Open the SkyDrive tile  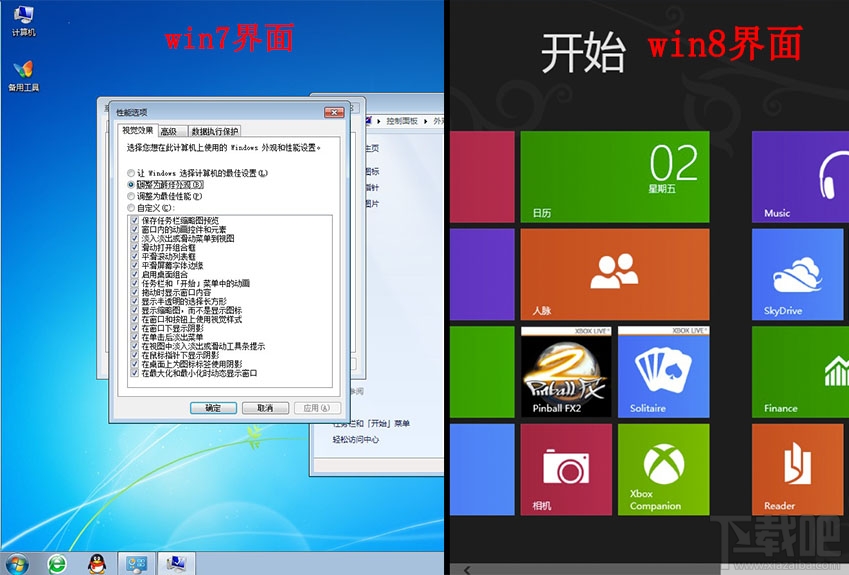(x=798, y=274)
